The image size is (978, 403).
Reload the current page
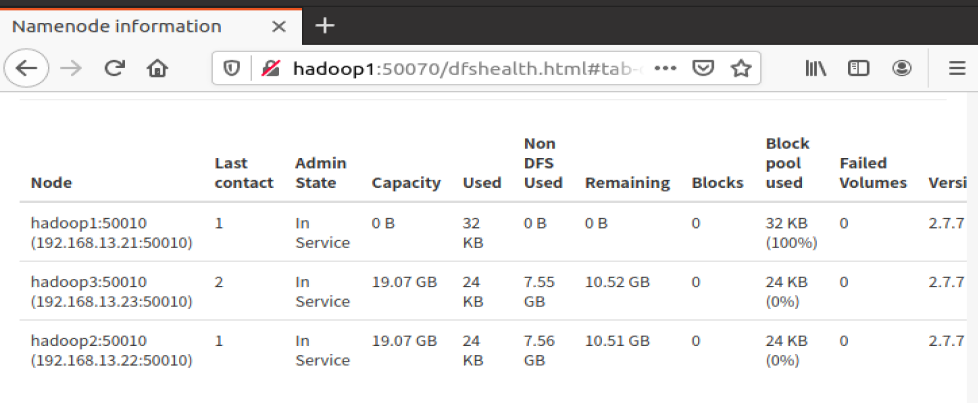(x=114, y=68)
